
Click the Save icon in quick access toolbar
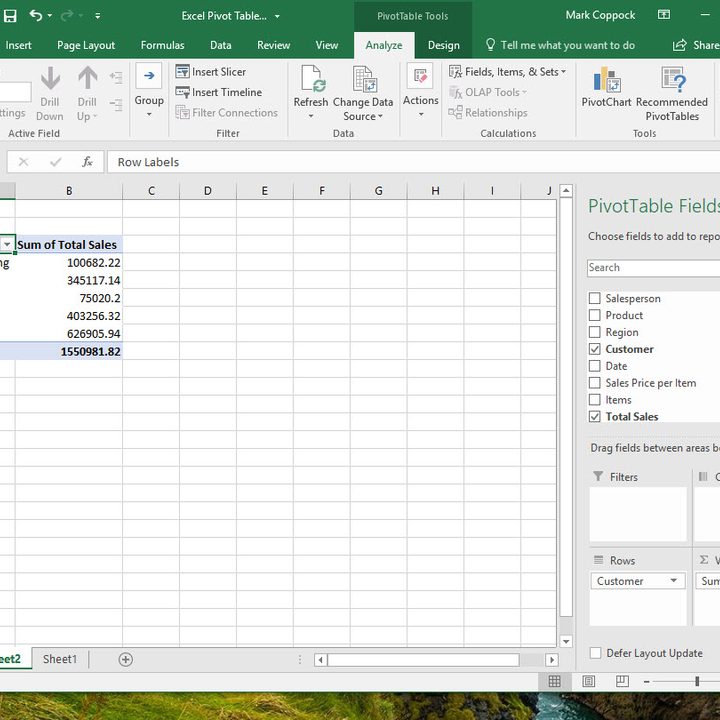10,16
